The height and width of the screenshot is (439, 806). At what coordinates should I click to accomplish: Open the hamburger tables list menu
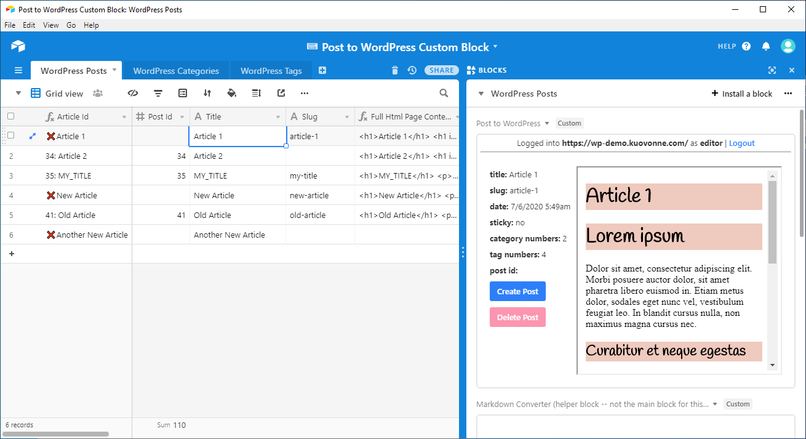pyautogui.click(x=19, y=70)
